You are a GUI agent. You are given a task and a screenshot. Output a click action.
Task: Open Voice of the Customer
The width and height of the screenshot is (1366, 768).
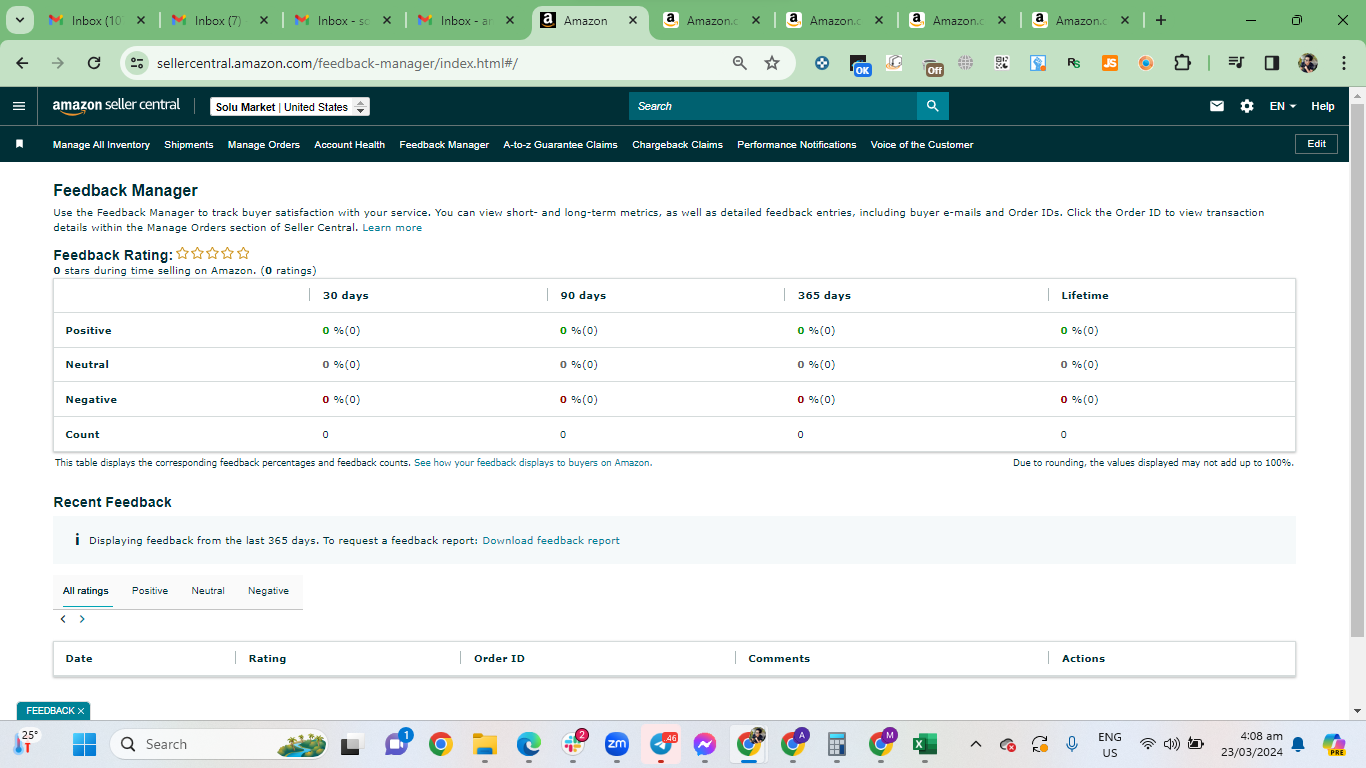pyautogui.click(x=922, y=145)
